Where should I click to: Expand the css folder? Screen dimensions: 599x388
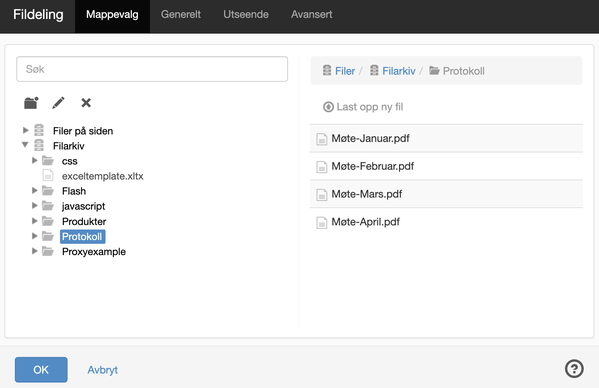click(x=34, y=160)
